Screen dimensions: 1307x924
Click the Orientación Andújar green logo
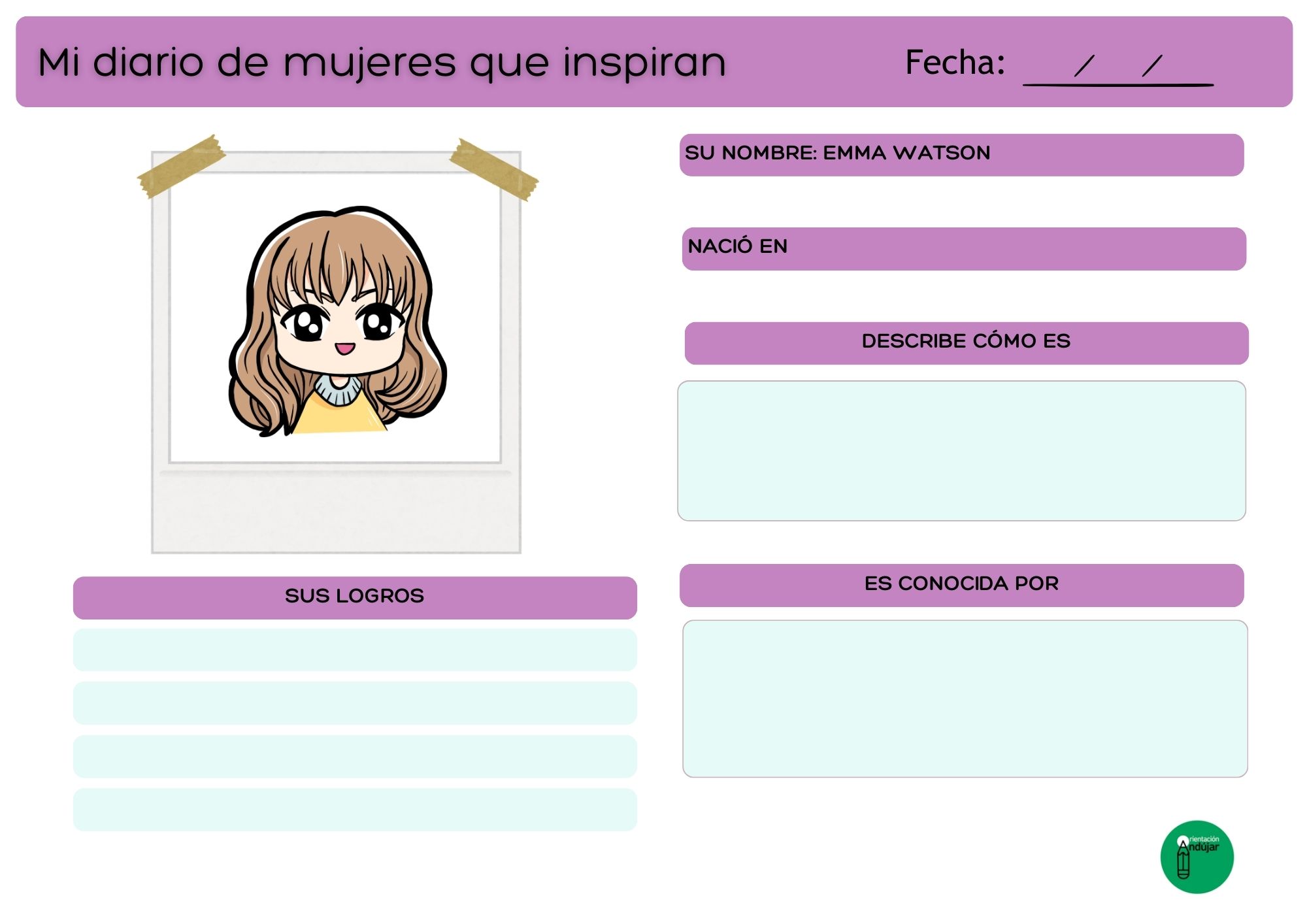(1197, 857)
